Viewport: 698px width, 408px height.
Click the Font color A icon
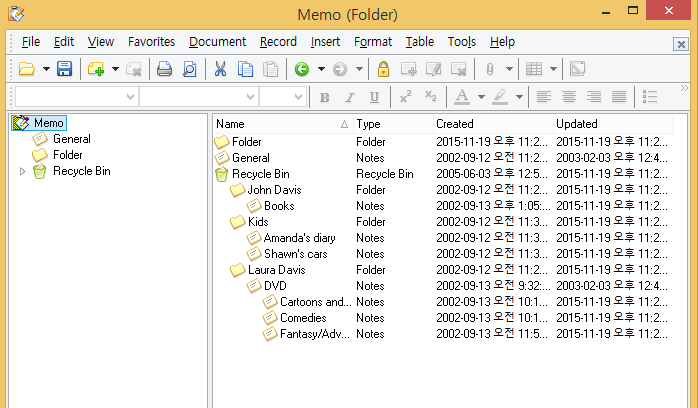462,97
